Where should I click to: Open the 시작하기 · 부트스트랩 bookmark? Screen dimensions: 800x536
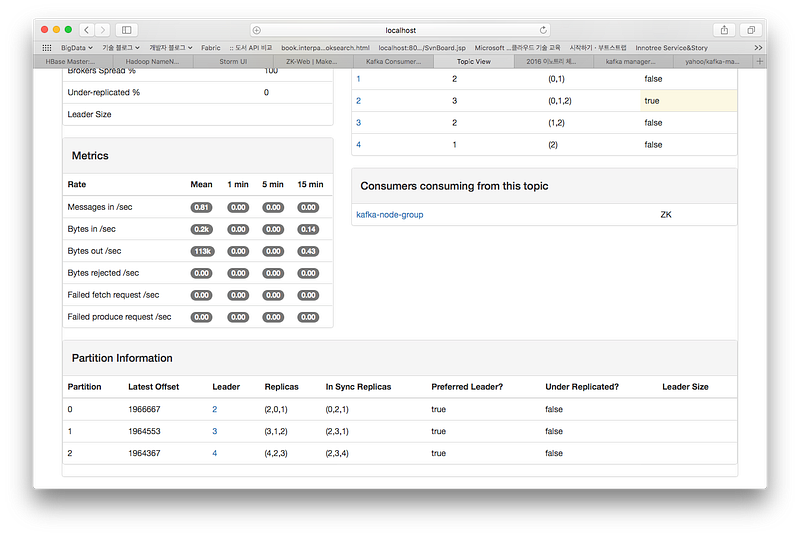point(598,48)
